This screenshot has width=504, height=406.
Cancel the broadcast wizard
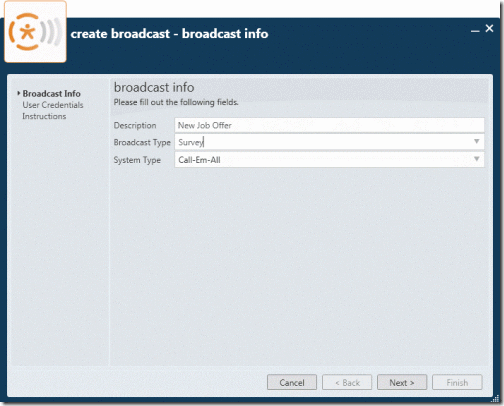click(x=292, y=382)
